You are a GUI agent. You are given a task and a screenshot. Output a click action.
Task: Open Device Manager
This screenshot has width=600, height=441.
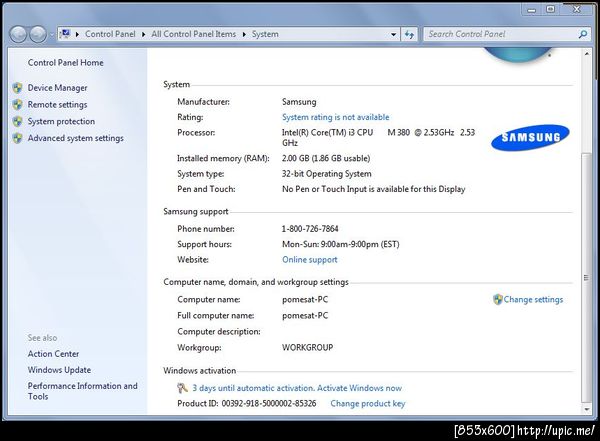(x=57, y=88)
